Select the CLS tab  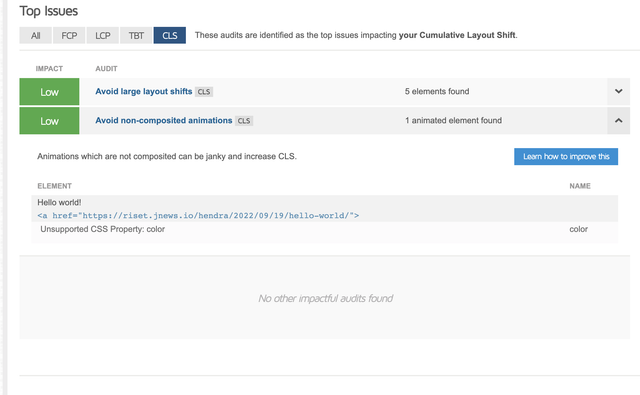(x=169, y=36)
